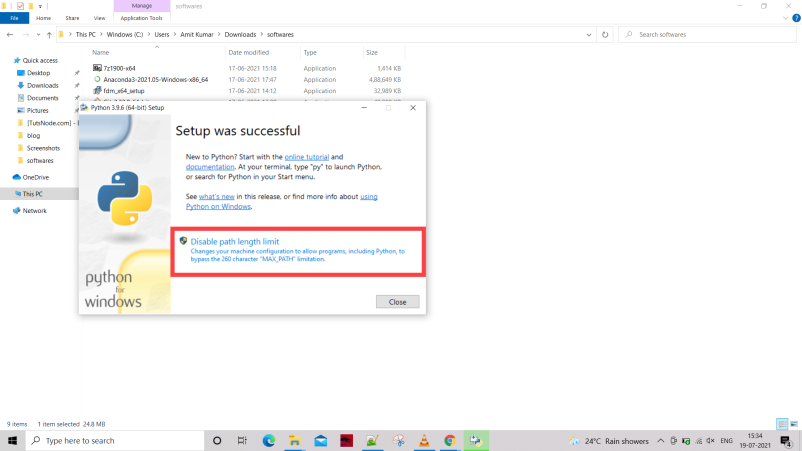Sort by Date modified column header

coord(249,53)
